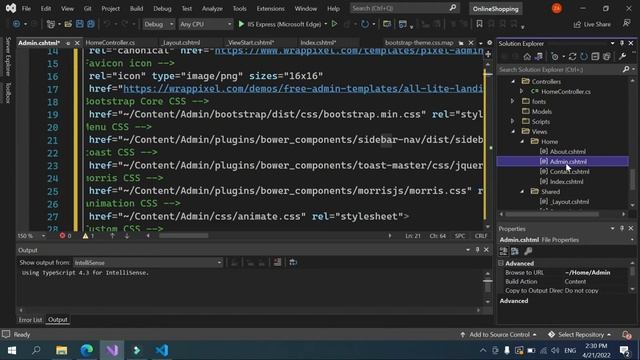640x360 pixels.
Task: Toggle pin on Admin.cshtml tab
Action: click(68, 43)
